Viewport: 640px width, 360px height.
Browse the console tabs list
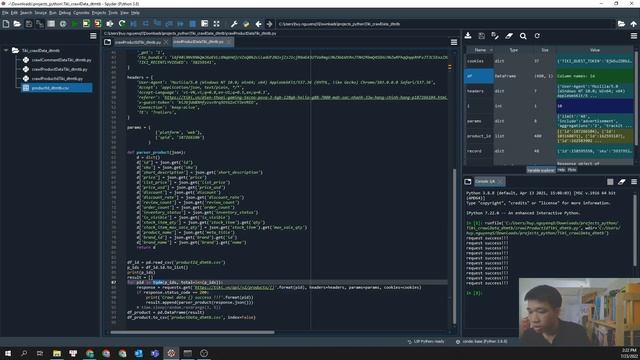[x=468, y=182]
